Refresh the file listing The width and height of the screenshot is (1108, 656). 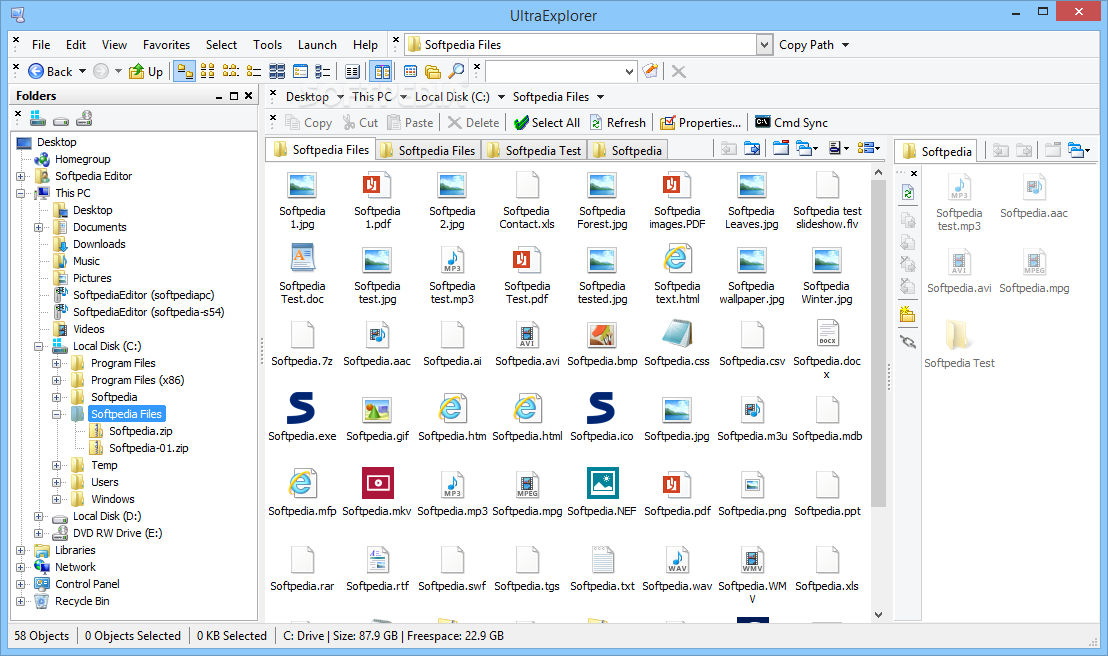pyautogui.click(x=618, y=122)
